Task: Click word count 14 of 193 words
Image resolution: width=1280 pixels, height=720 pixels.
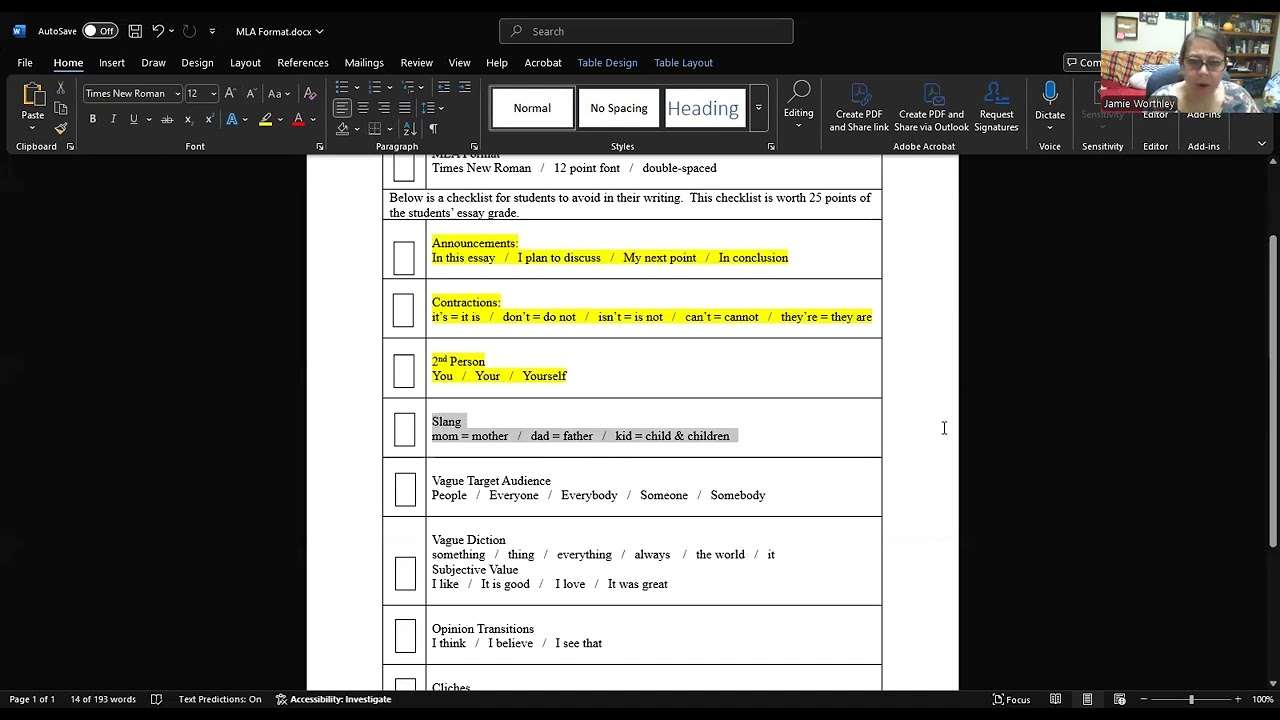Action: [103, 699]
